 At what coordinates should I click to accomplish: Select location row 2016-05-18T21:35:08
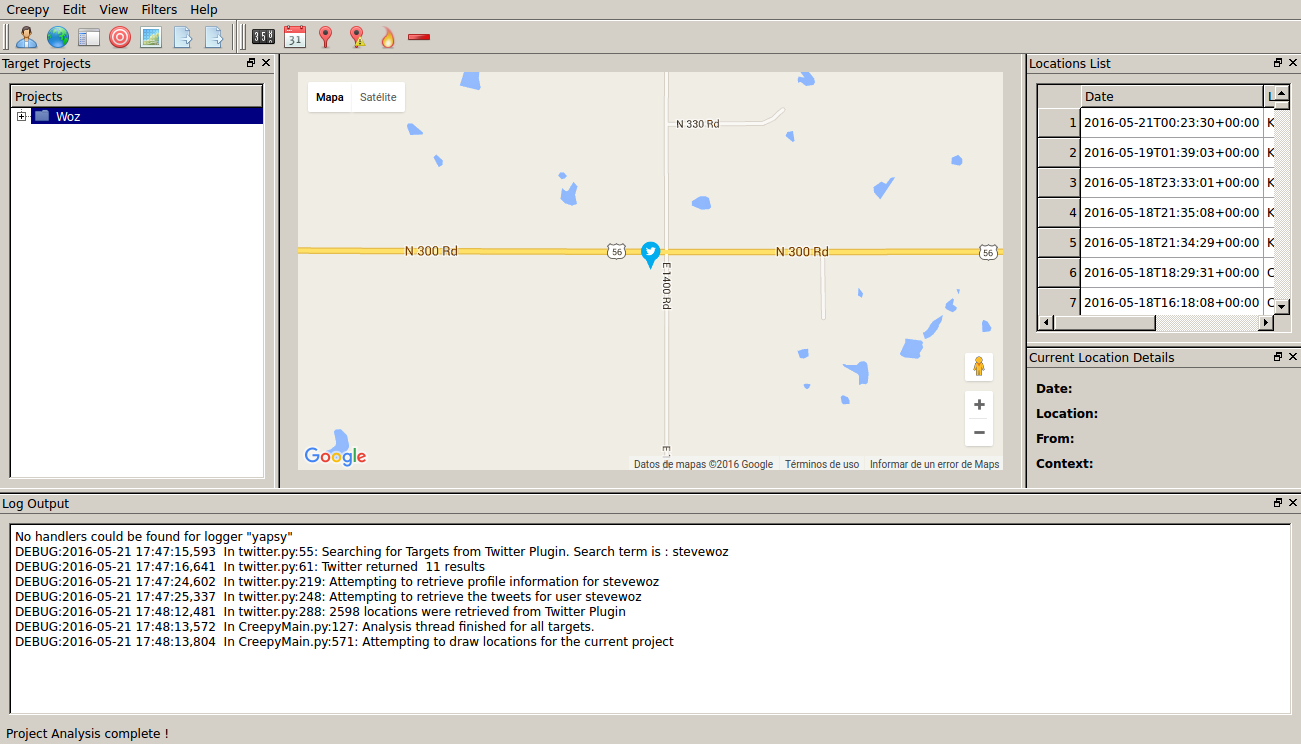(x=1172, y=212)
